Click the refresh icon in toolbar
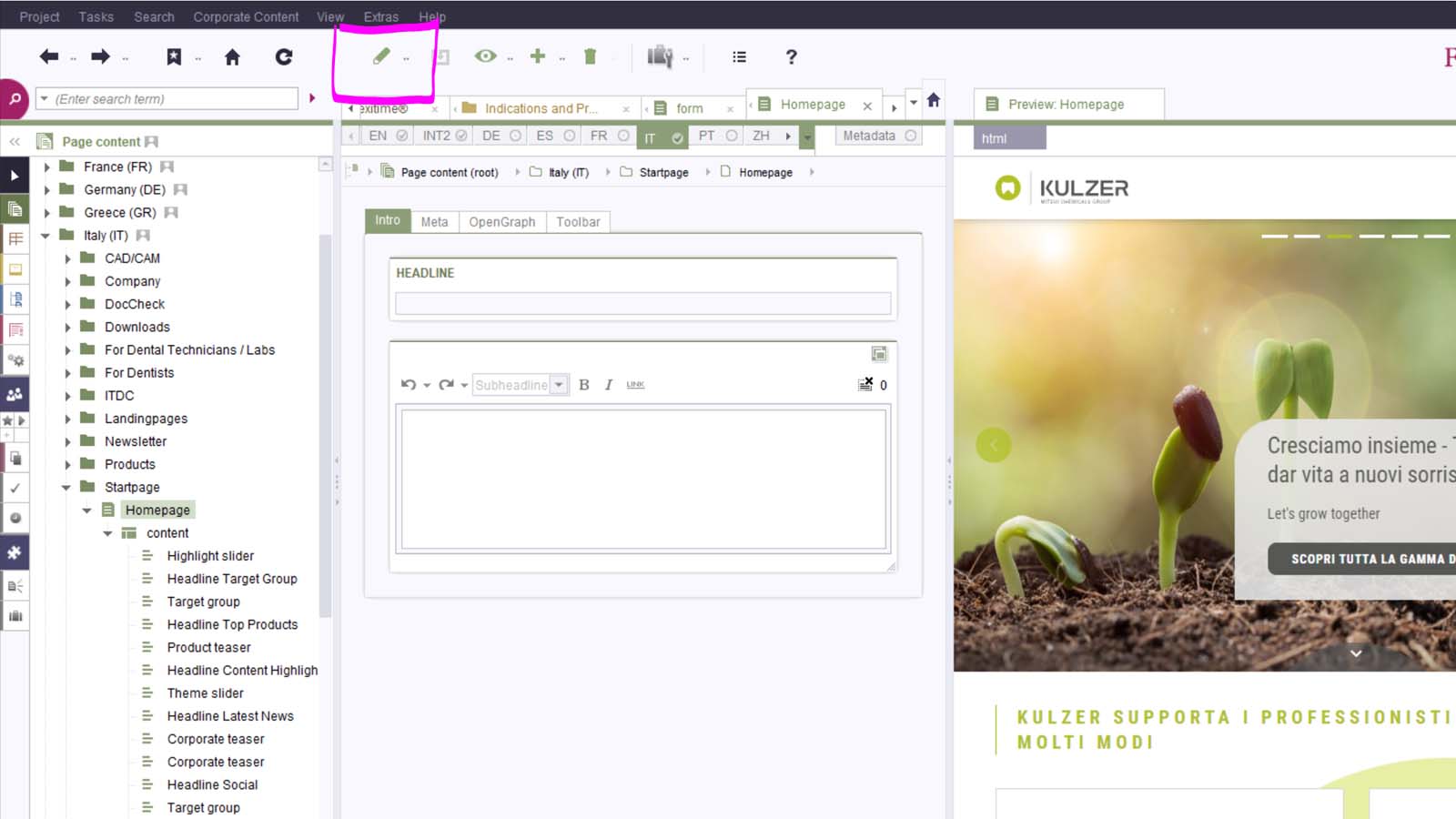1456x819 pixels. click(284, 56)
